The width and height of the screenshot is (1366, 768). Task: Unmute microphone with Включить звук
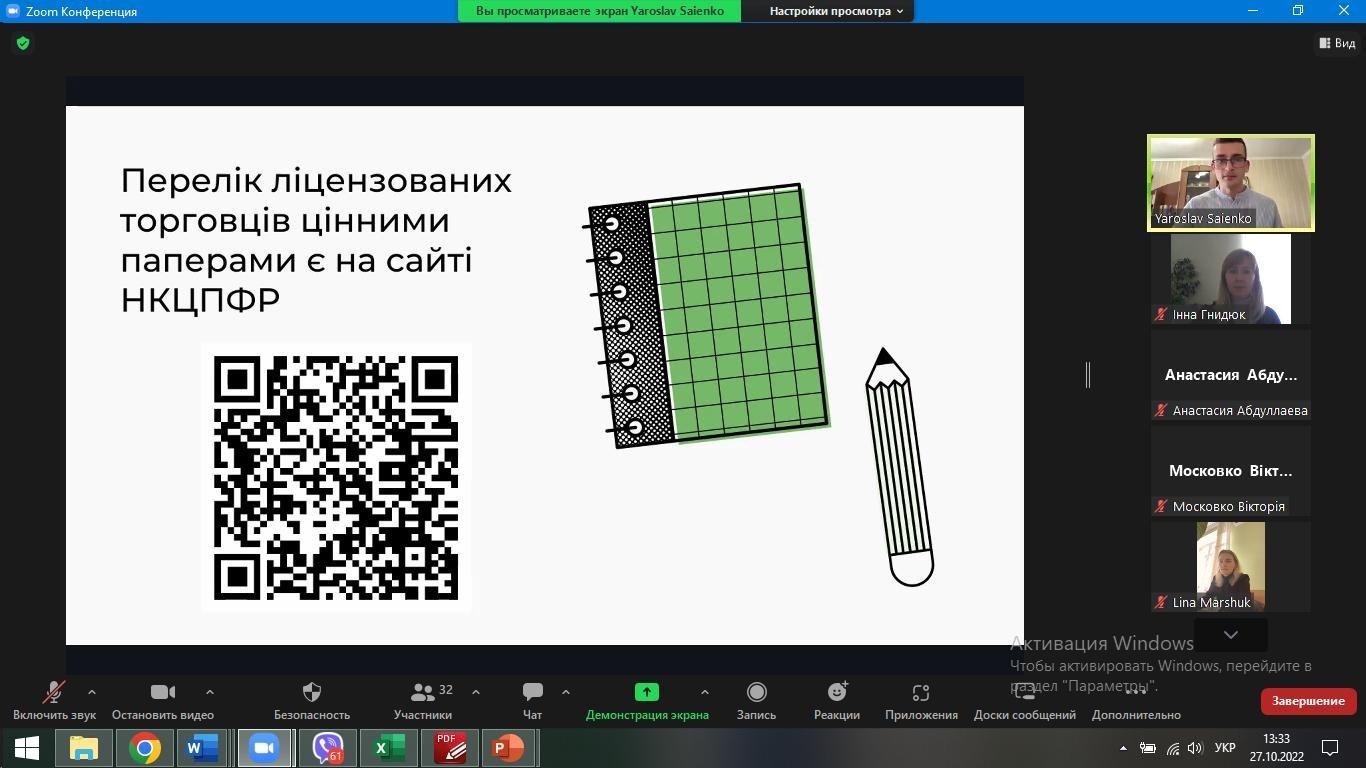pyautogui.click(x=54, y=693)
